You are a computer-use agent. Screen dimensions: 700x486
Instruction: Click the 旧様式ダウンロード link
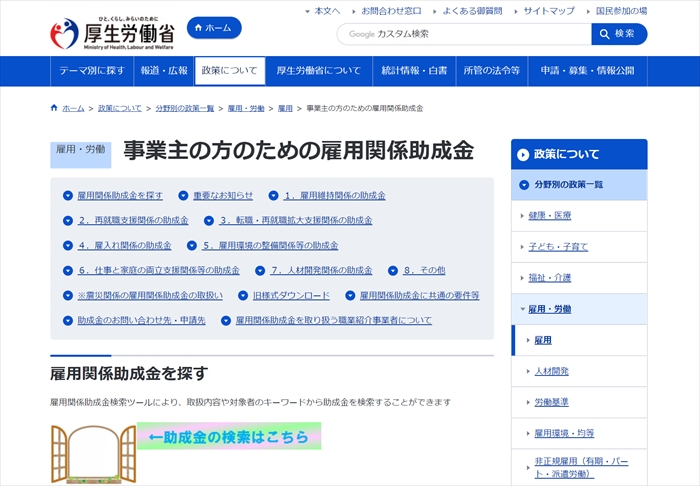[291, 296]
